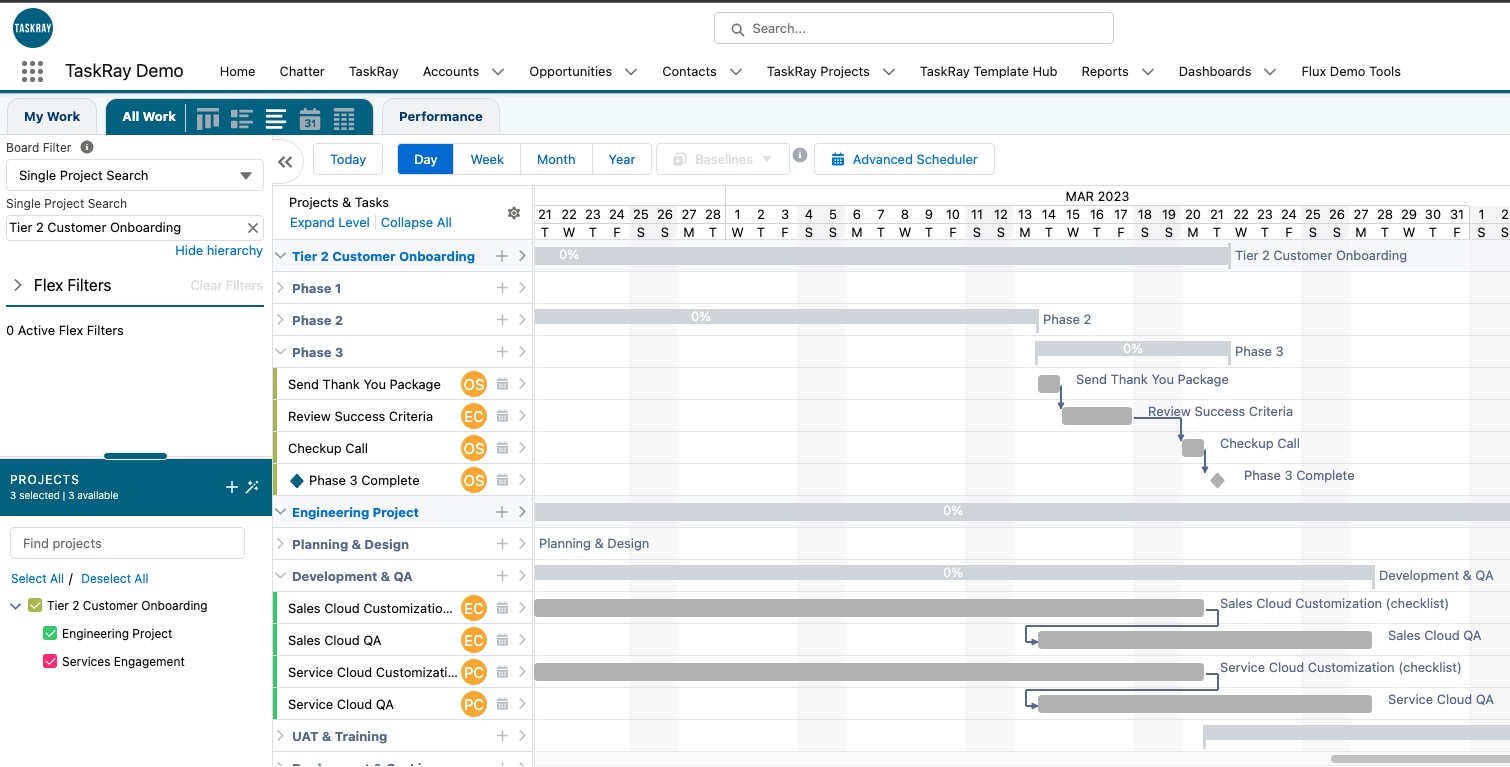Open calendar icon for Checkup Call
The height and width of the screenshot is (767, 1510).
coord(503,448)
